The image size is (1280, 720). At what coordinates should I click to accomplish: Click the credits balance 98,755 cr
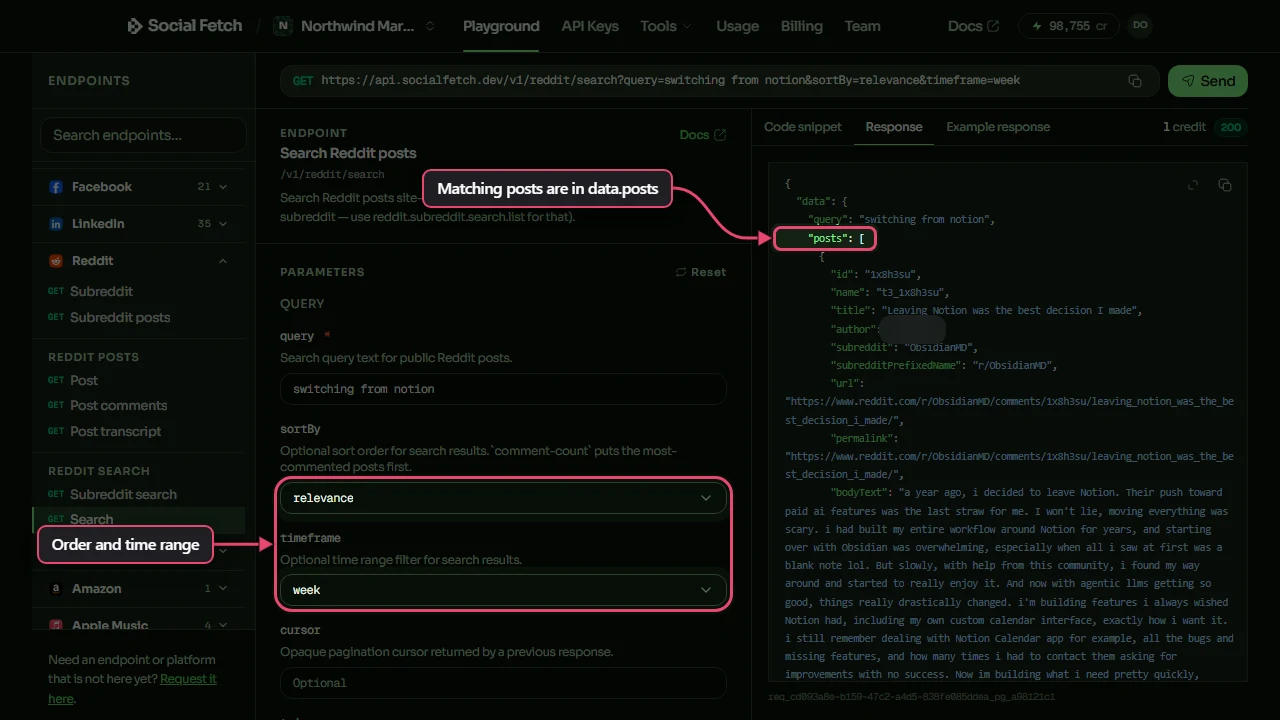pyautogui.click(x=1067, y=26)
